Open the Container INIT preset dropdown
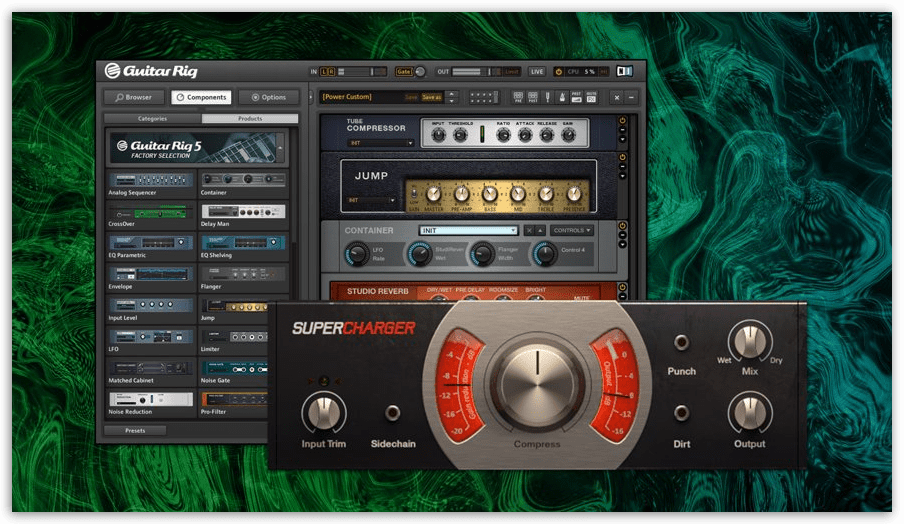Image resolution: width=904 pixels, height=524 pixels. (x=468, y=231)
